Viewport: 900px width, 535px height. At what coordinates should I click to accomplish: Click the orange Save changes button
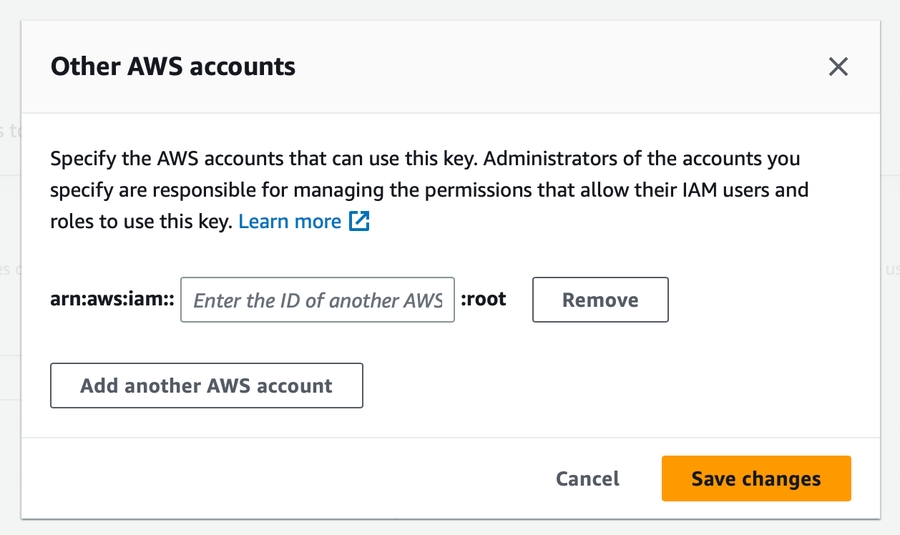755,479
